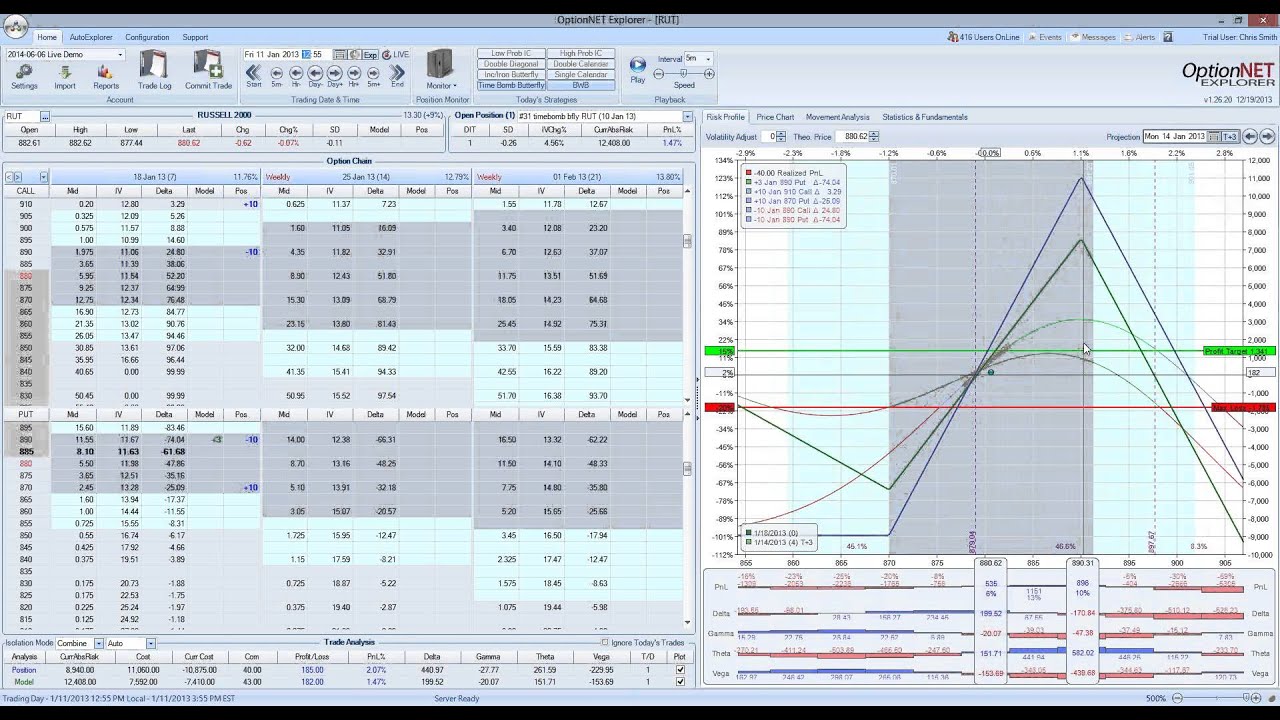This screenshot has height=720, width=1280.
Task: Click the Exp expiration button
Action: [x=370, y=55]
